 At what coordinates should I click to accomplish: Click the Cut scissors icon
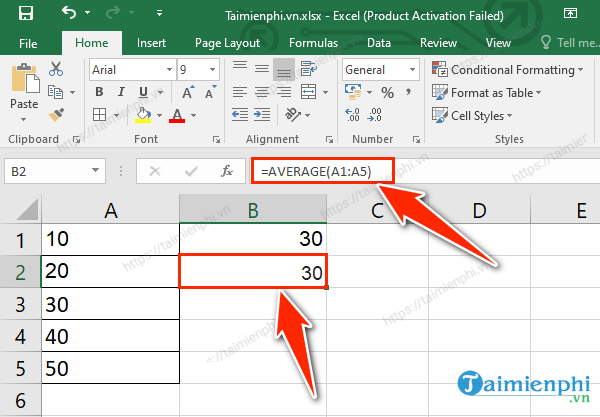tap(55, 69)
